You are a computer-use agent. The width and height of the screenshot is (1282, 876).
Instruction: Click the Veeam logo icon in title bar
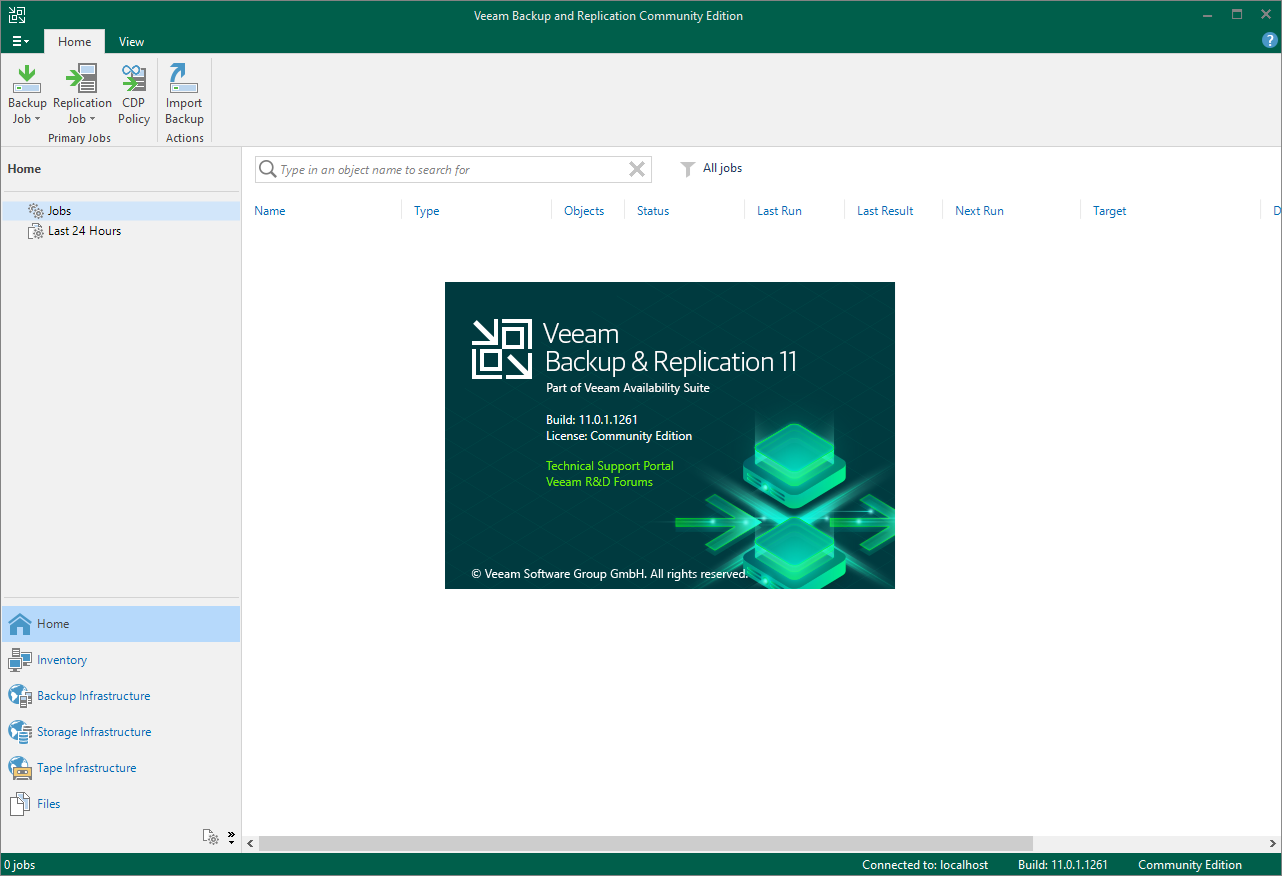16,15
